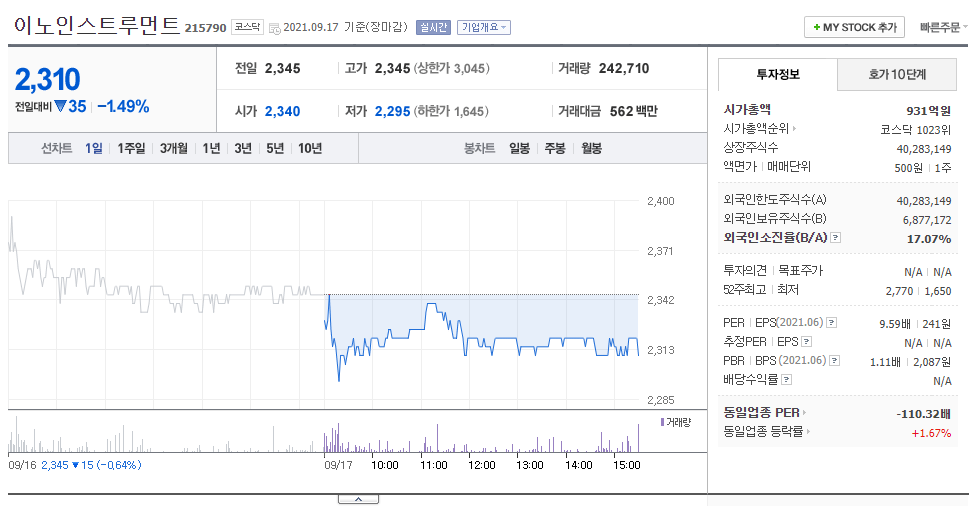The height and width of the screenshot is (506, 975).
Task: Click the 거래량 value 242,710
Action: coord(624,68)
